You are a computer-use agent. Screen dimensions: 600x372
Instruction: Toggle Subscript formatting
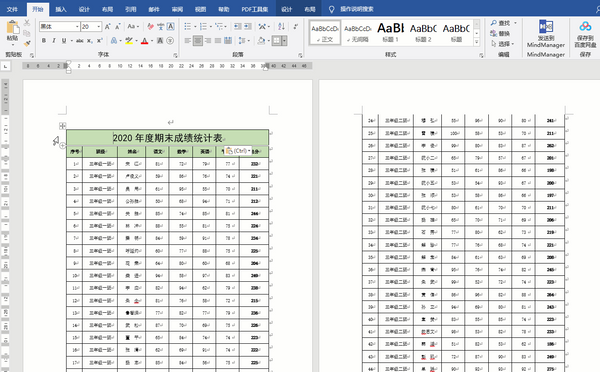click(x=90, y=41)
